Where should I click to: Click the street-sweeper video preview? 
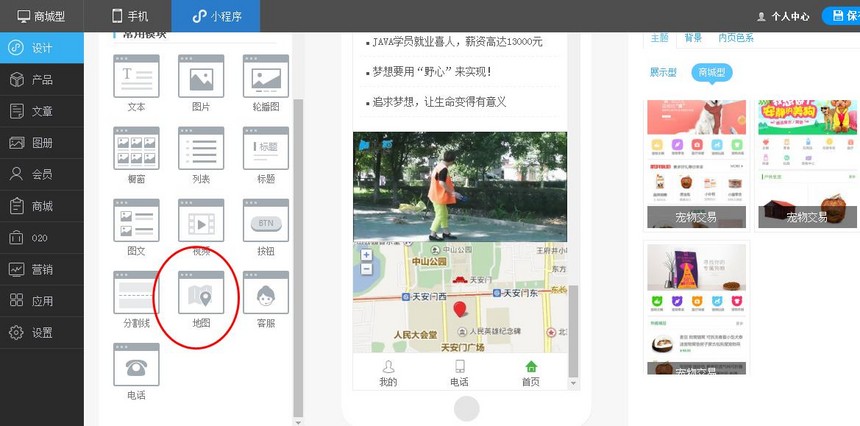point(460,187)
